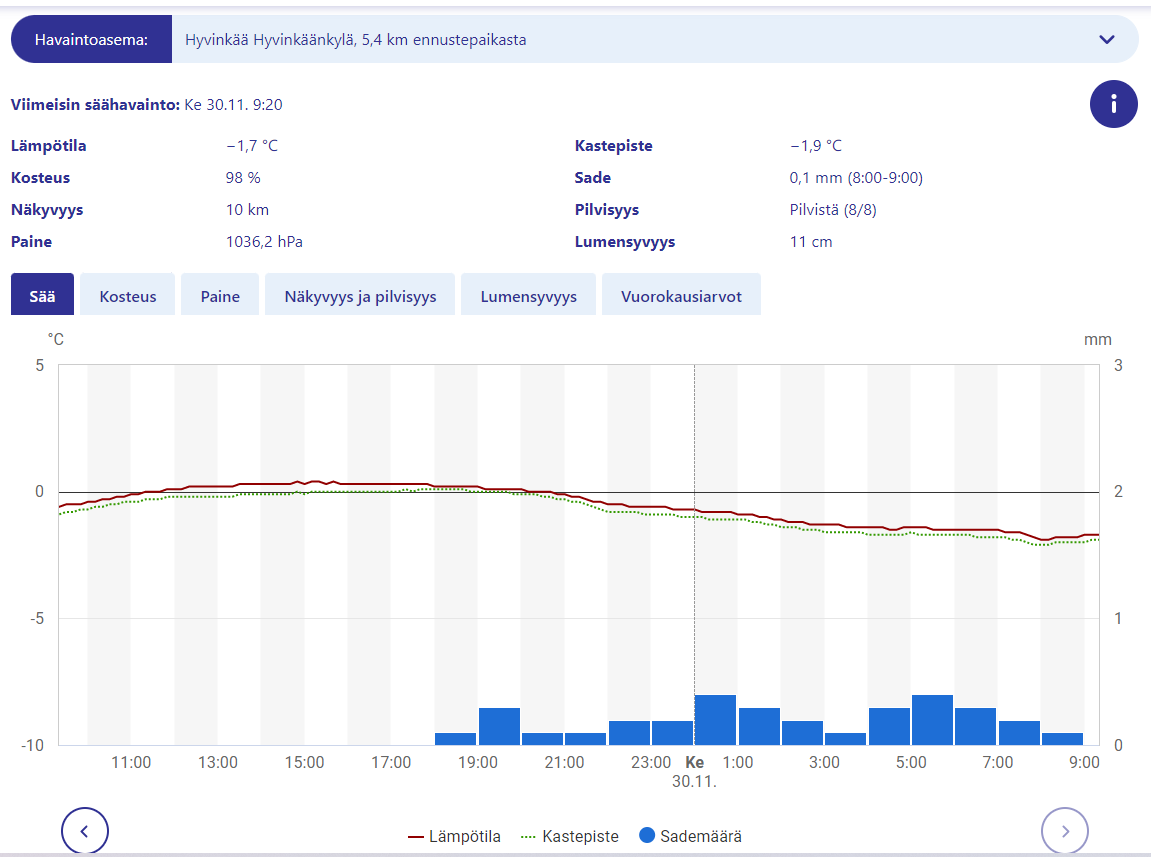The height and width of the screenshot is (857, 1151).
Task: Click the red Lämpötila legend line marker
Action: [417, 836]
